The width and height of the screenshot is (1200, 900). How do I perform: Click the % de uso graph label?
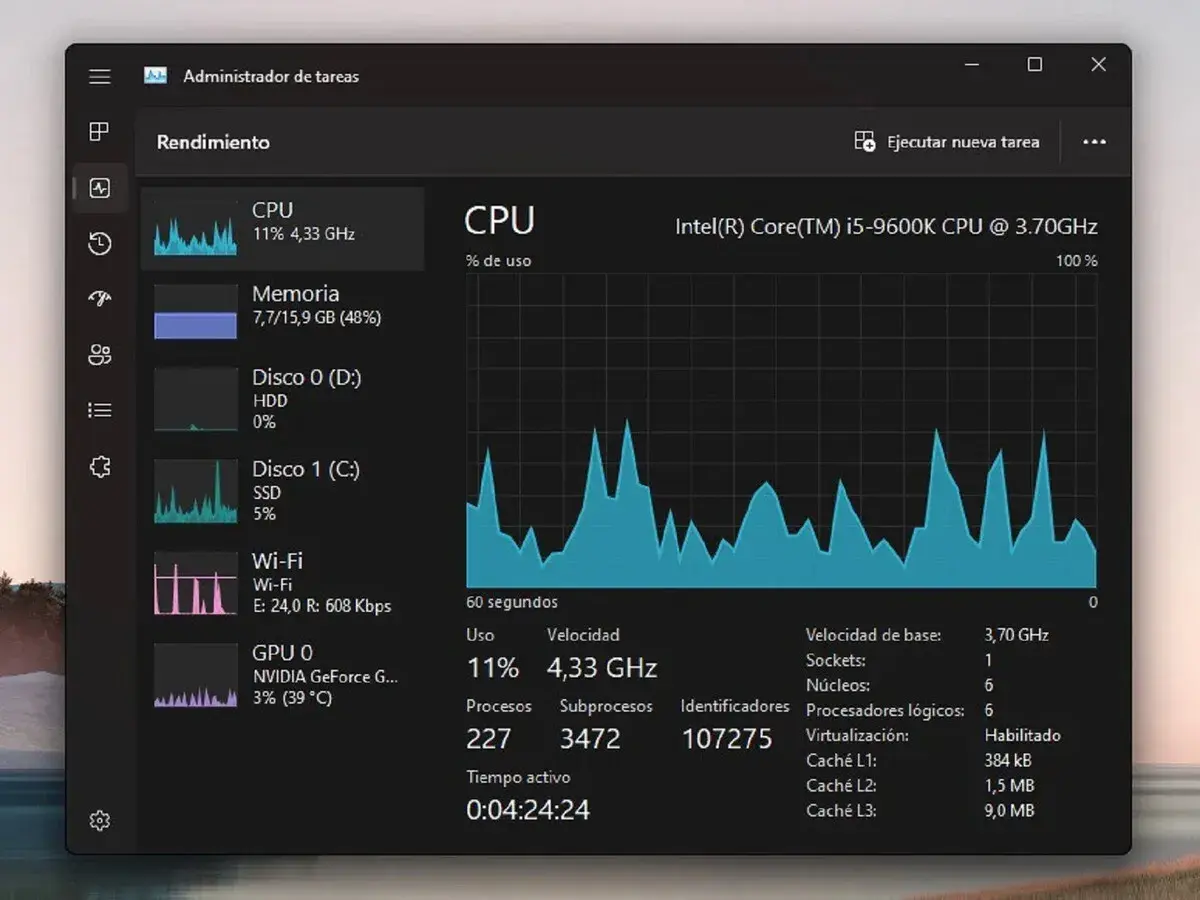(x=498, y=261)
